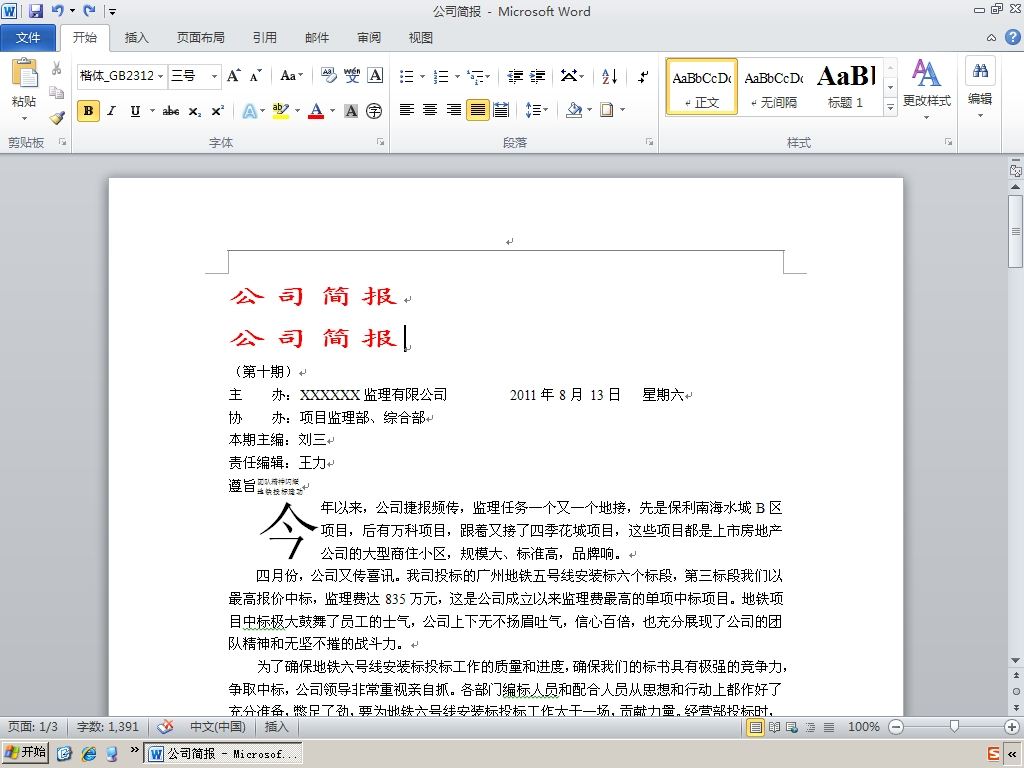Open the line spacing dropdown
Screen dimensions: 1024x768
tap(537, 110)
